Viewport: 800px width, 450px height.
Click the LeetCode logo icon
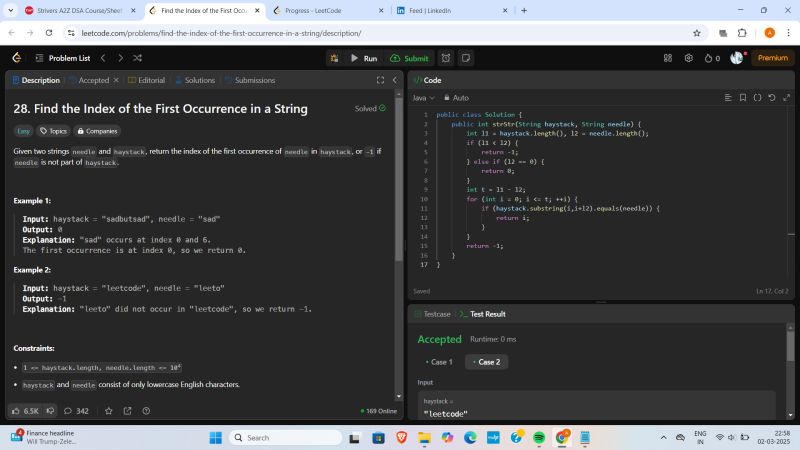tap(16, 58)
